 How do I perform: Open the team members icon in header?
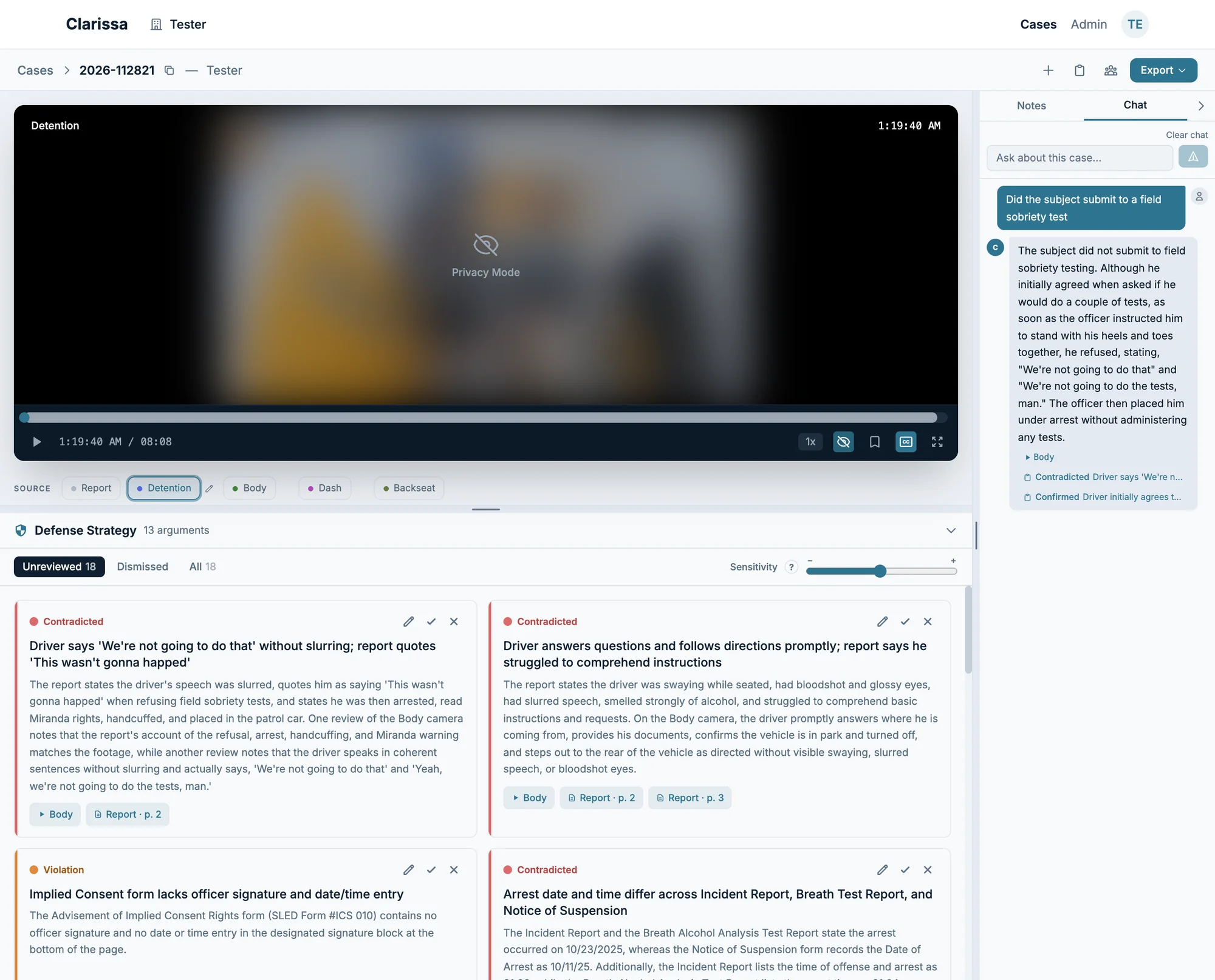coord(1111,70)
